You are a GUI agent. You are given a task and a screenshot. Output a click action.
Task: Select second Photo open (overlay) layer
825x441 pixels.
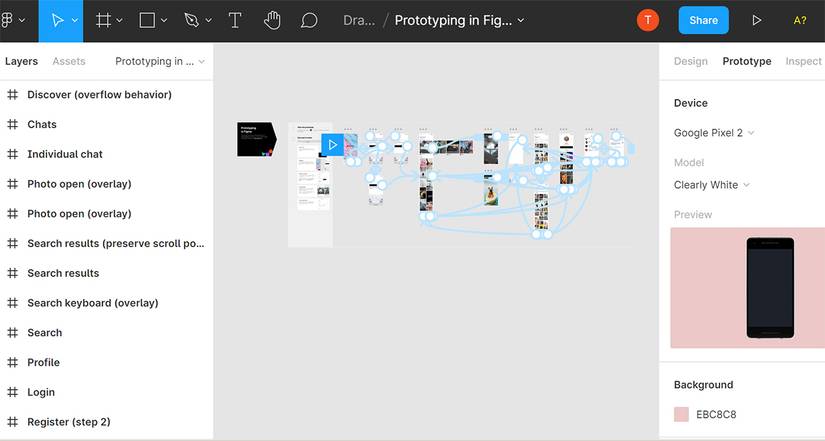[x=106, y=214]
